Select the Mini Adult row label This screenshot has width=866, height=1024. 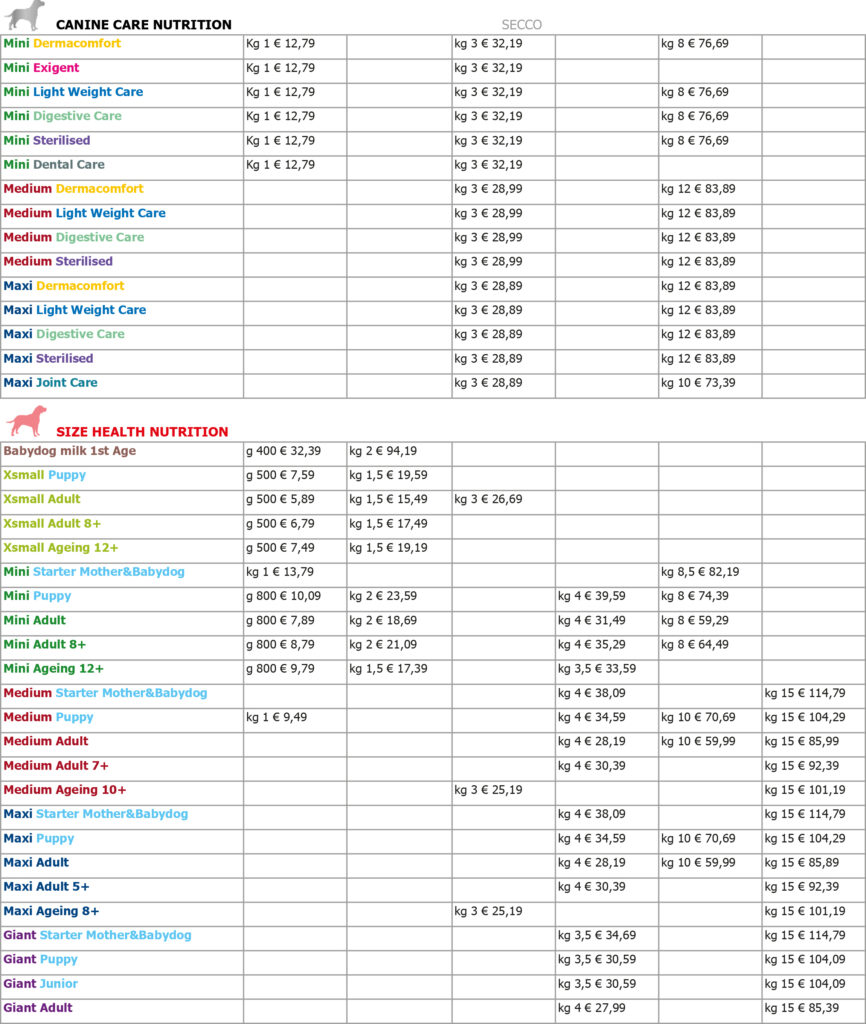coord(35,620)
